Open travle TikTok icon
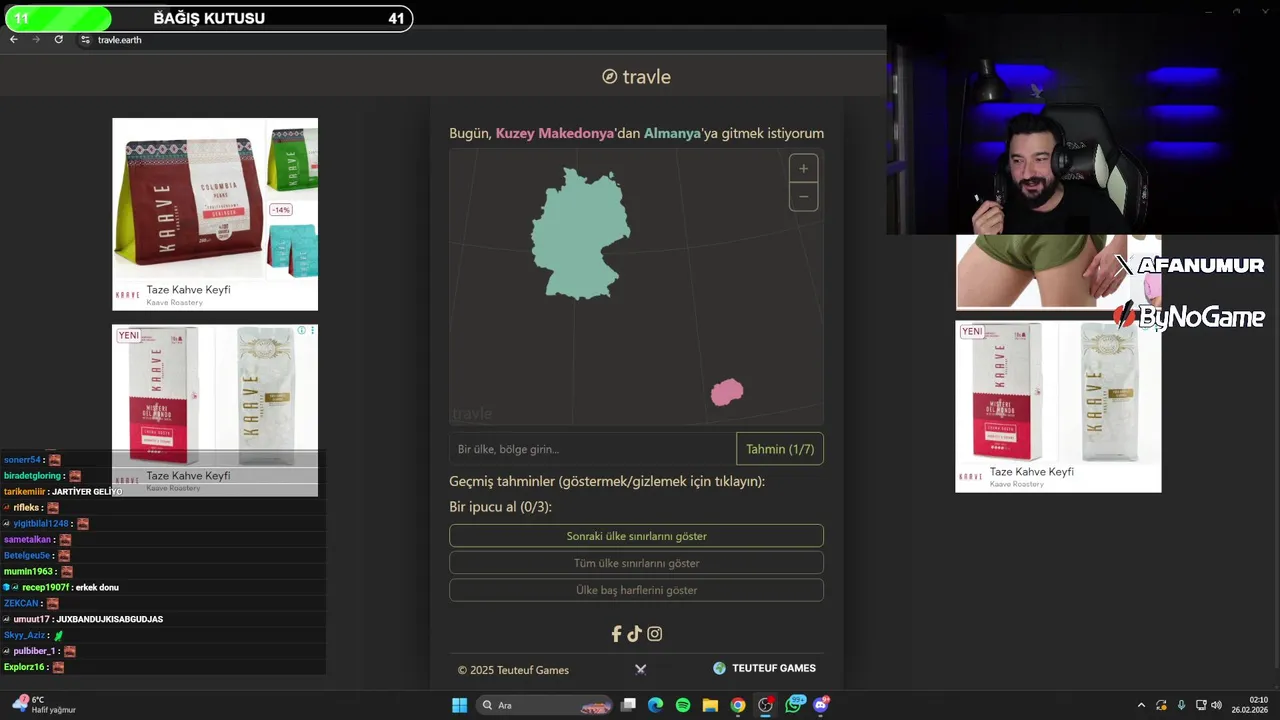 tap(634, 634)
